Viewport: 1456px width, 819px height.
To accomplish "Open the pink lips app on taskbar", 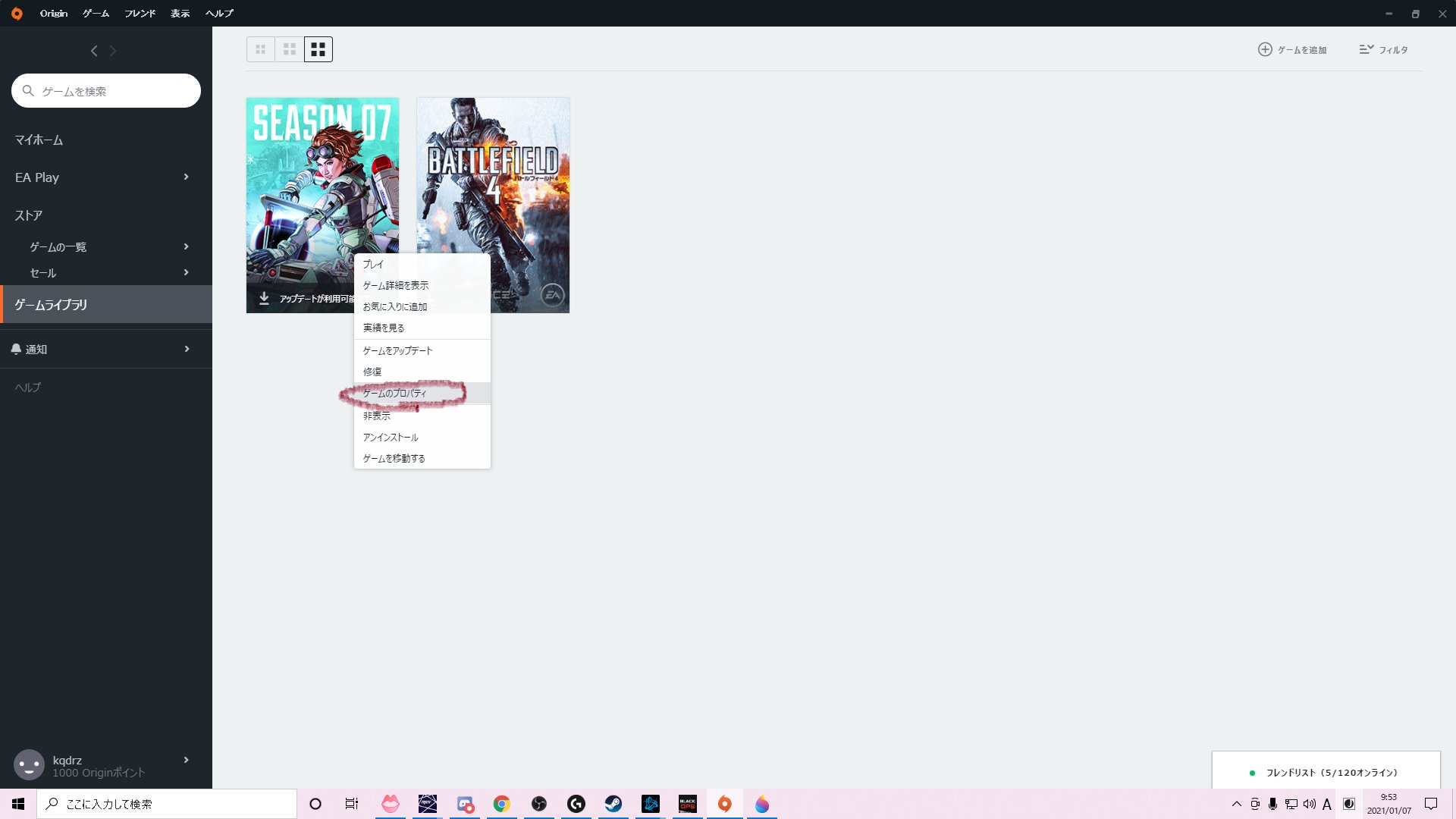I will (x=390, y=804).
